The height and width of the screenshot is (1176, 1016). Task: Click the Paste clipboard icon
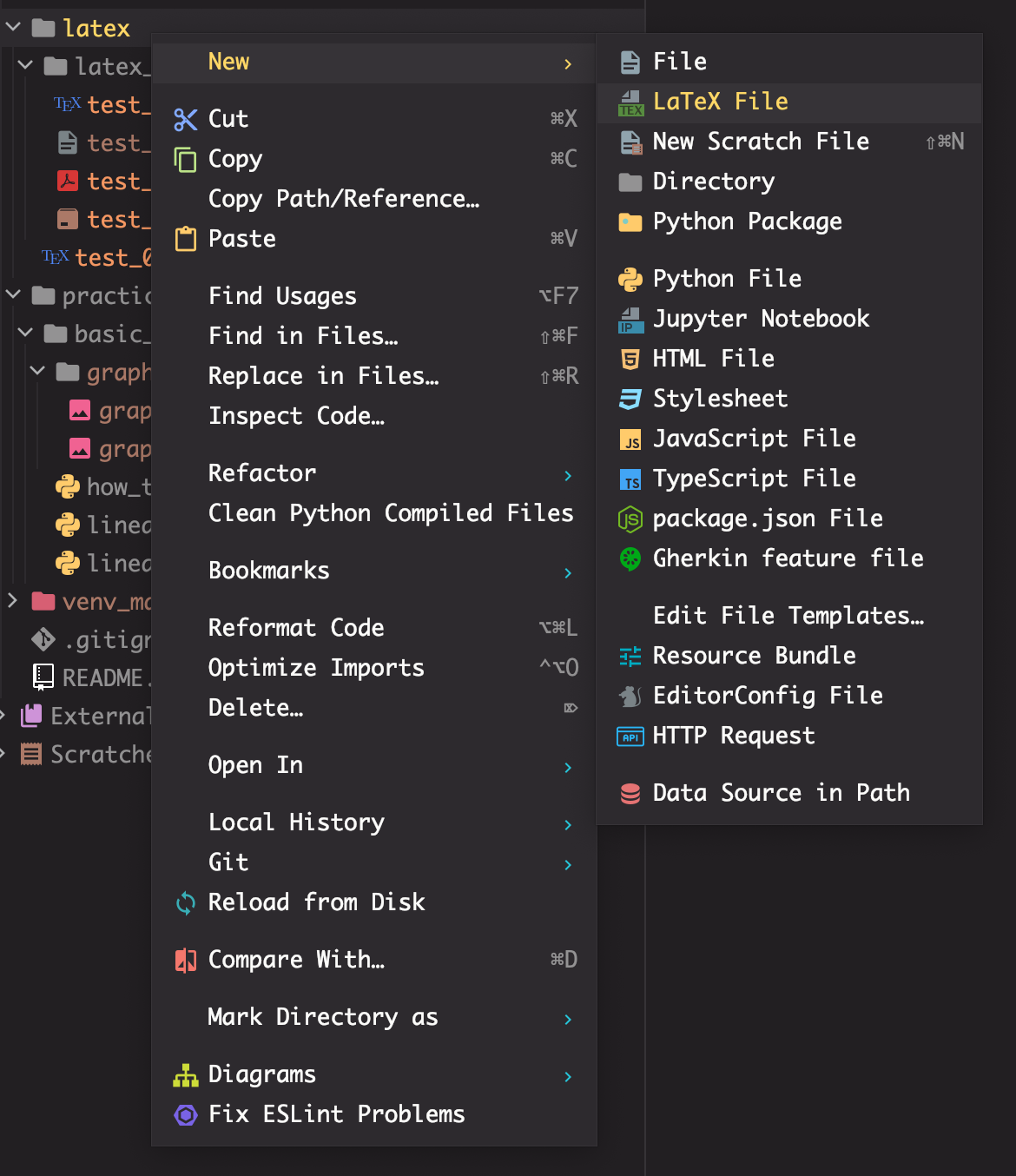click(x=186, y=239)
